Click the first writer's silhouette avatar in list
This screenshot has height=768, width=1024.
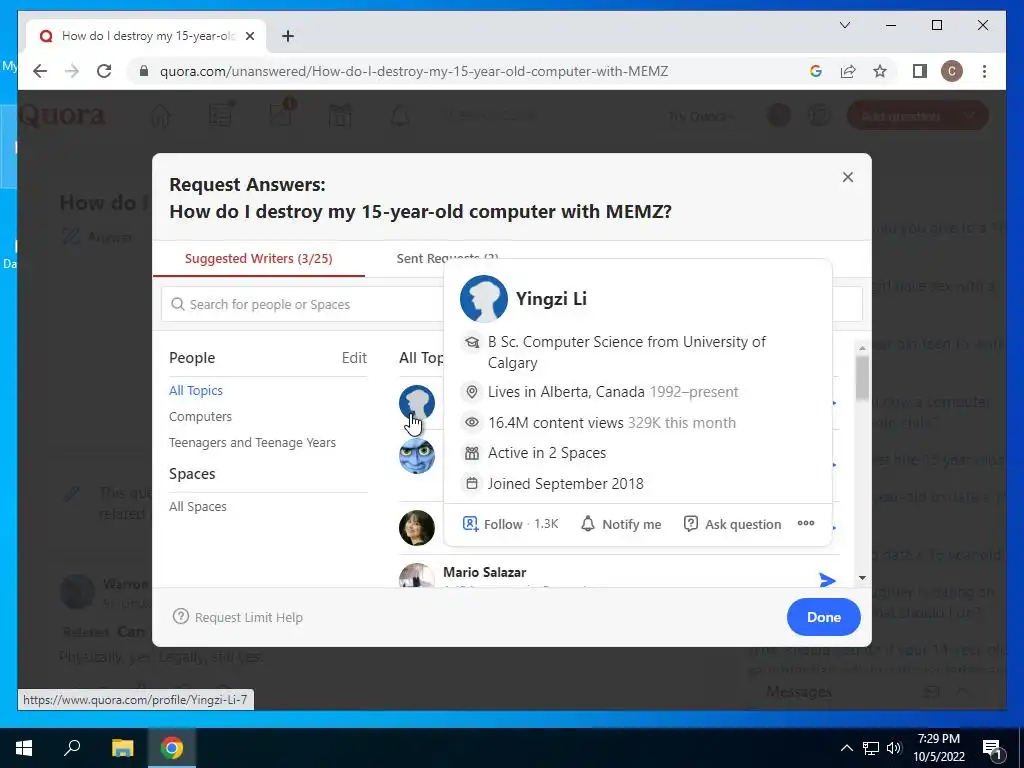(417, 402)
